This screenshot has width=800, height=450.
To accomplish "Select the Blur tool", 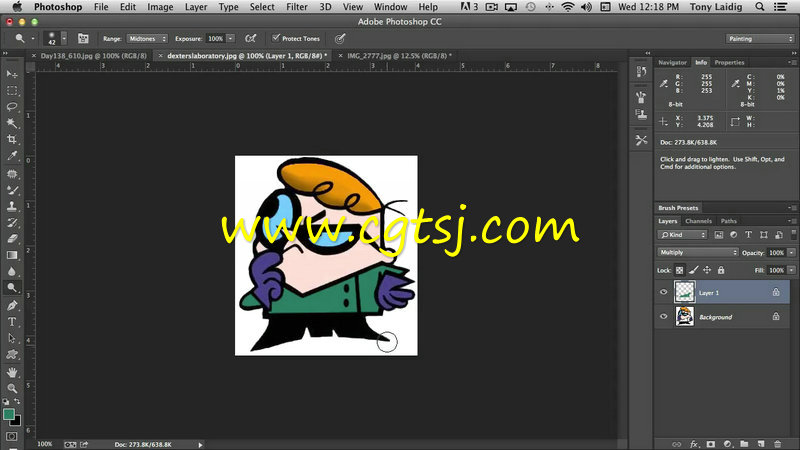I will point(12,271).
